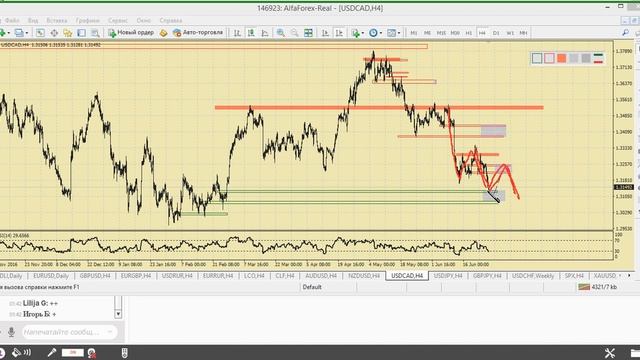This screenshot has height=360, width=640.
Task: Toggle chart auto-scroll icon
Action: coord(325,33)
